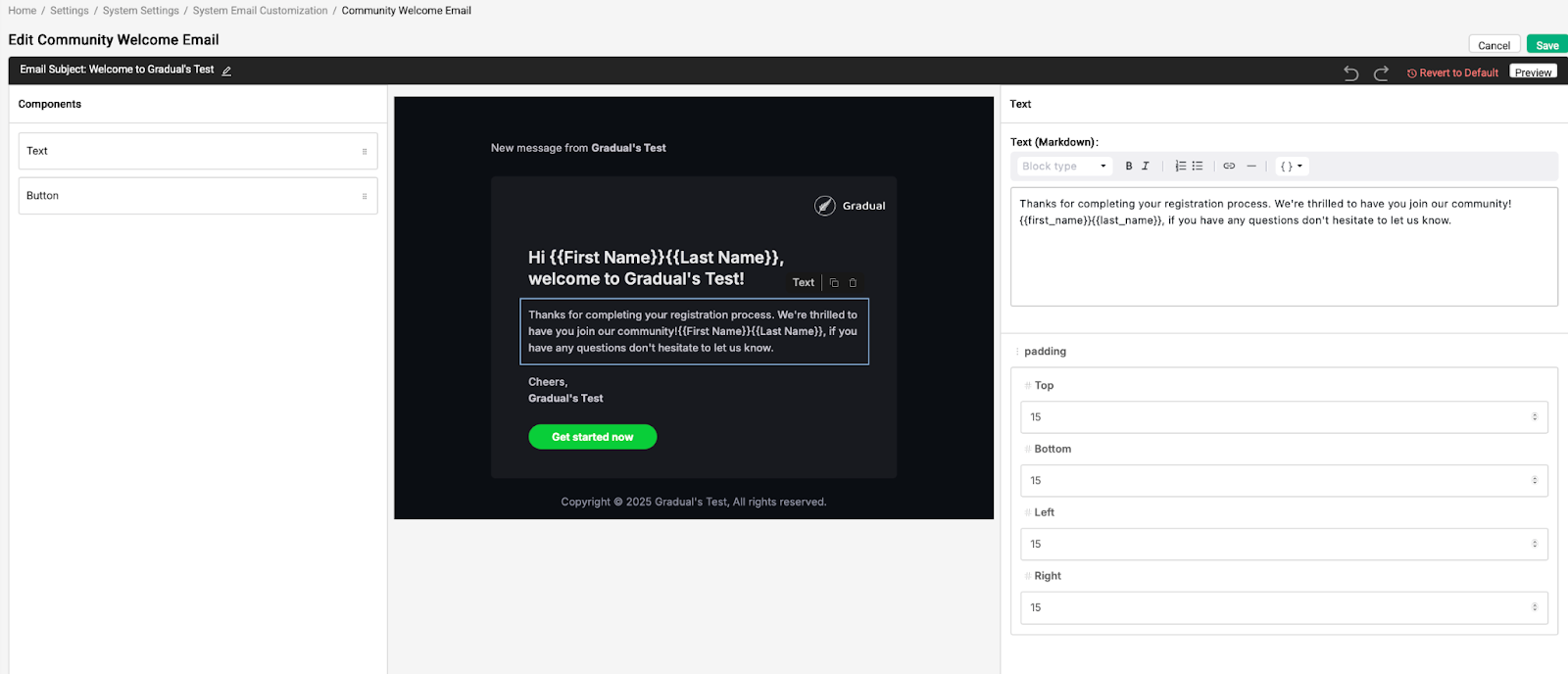Click the Bottom padding input field
The image size is (1568, 674).
1274,481
